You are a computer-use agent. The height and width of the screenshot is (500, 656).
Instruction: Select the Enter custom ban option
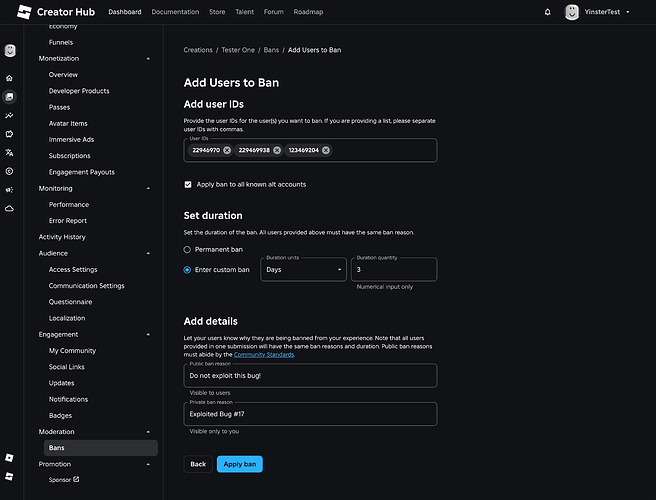(x=187, y=269)
